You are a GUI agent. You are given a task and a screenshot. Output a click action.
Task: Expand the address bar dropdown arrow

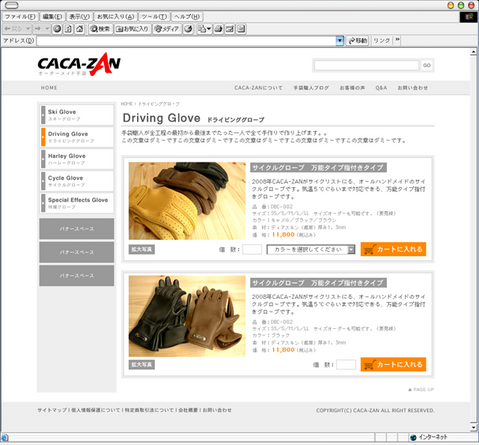[339, 41]
